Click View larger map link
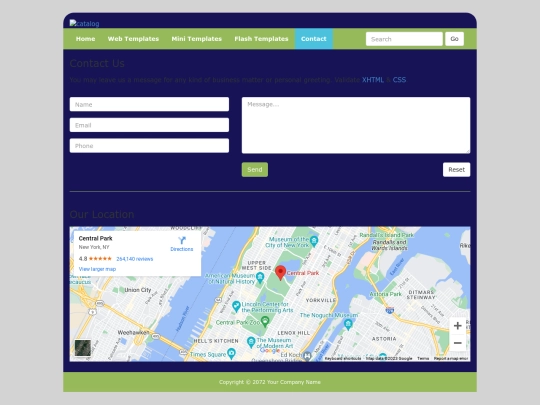540x405 pixels. 97,269
